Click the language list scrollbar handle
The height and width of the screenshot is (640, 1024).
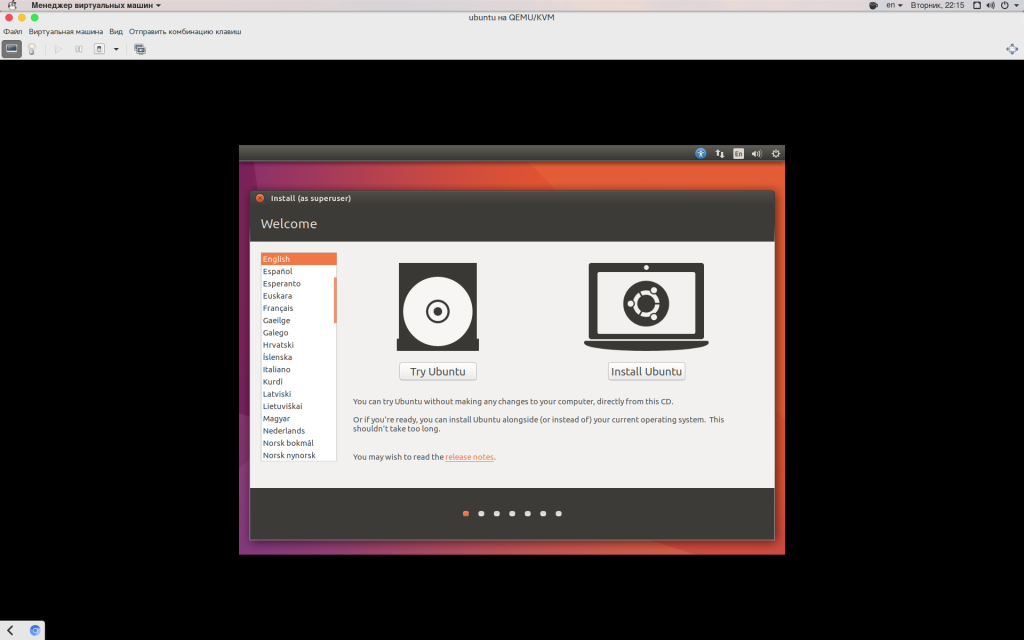pos(335,300)
